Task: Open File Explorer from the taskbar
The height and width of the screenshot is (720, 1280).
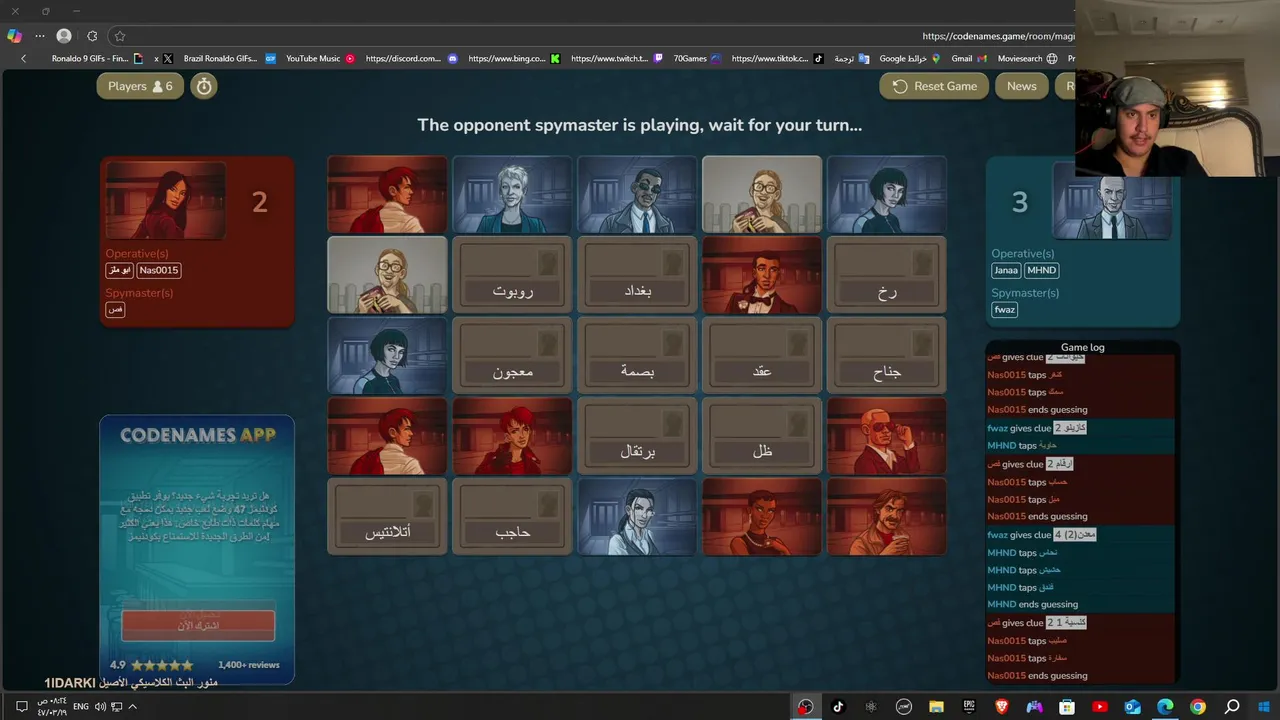Action: coord(936,707)
